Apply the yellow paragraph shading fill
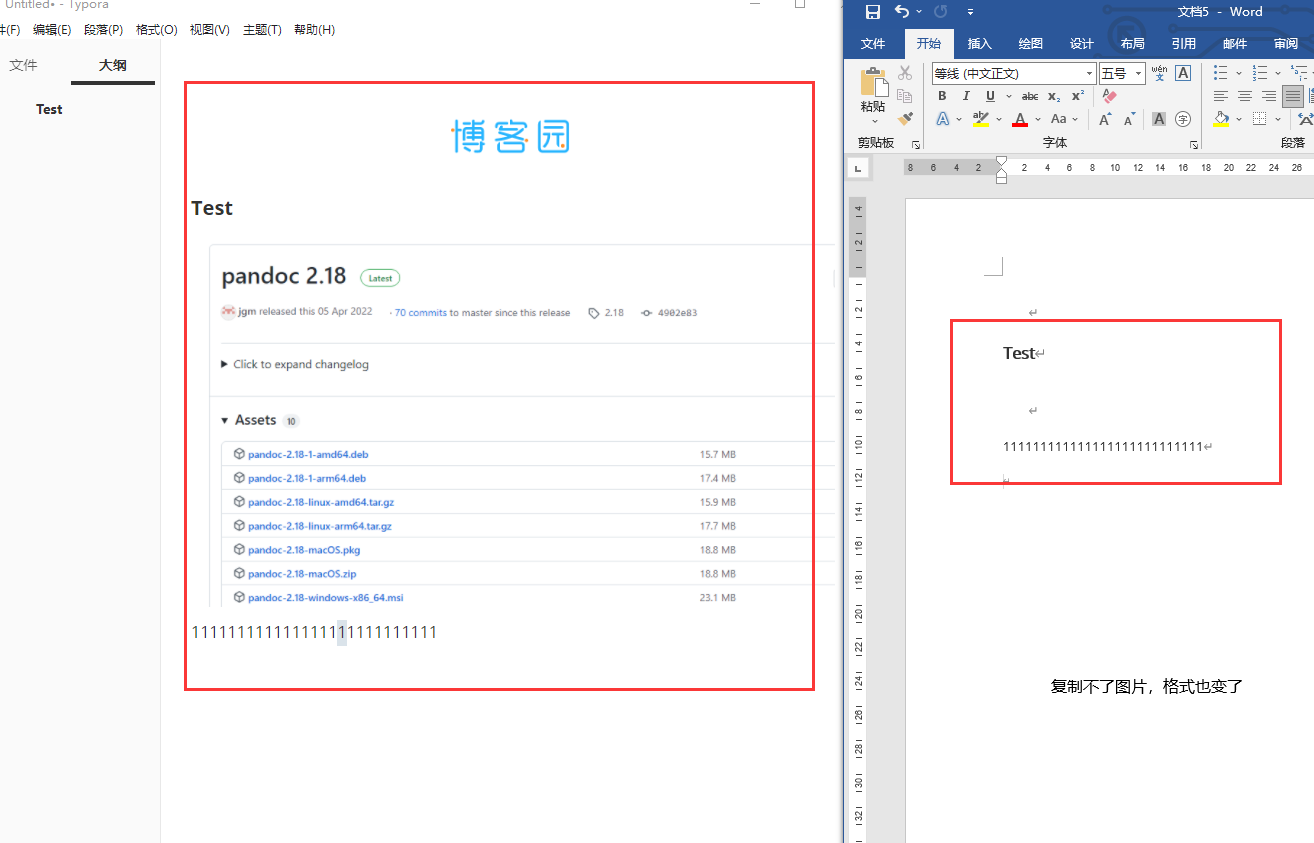 tap(1221, 119)
